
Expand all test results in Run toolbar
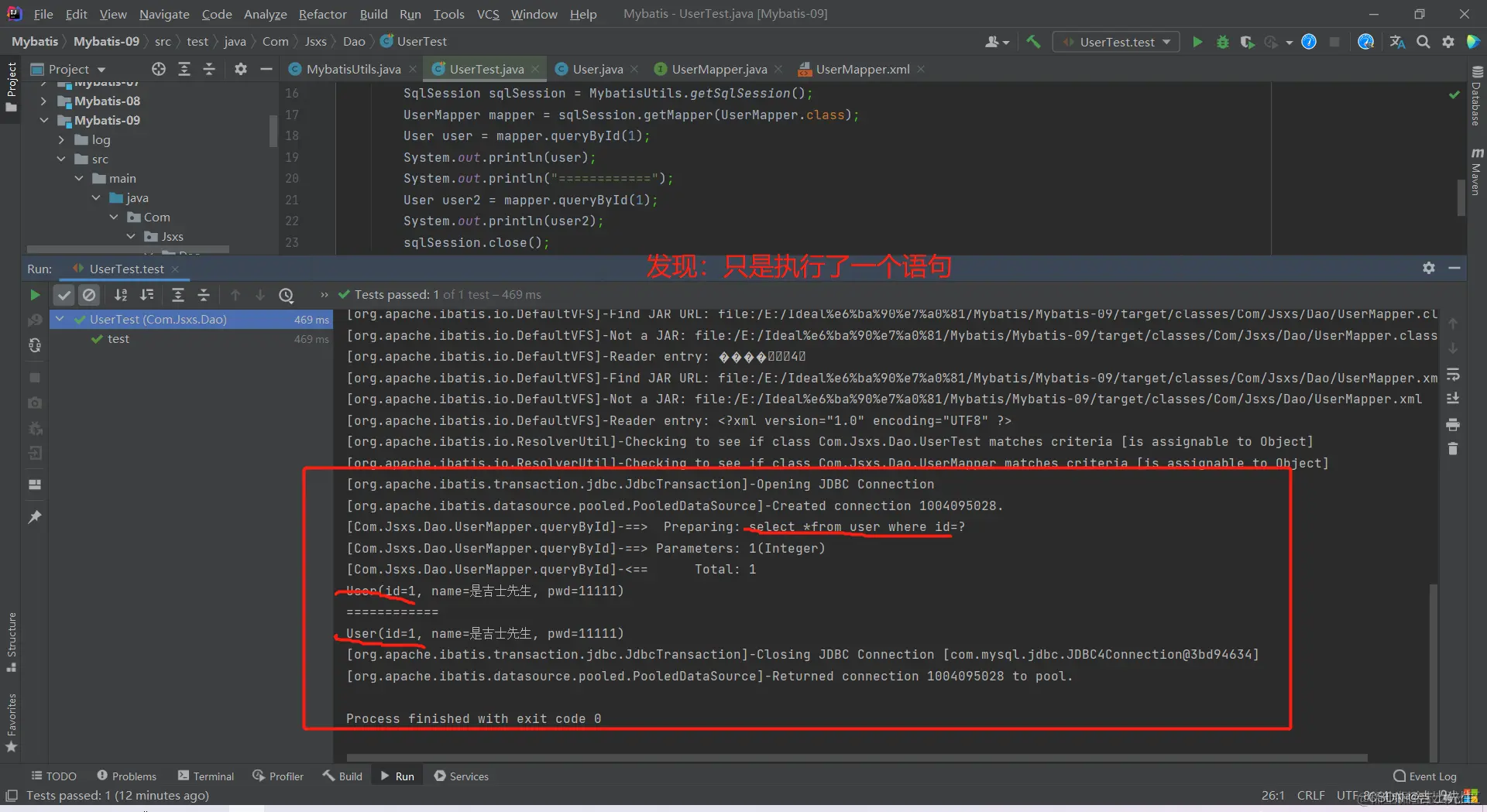point(178,295)
